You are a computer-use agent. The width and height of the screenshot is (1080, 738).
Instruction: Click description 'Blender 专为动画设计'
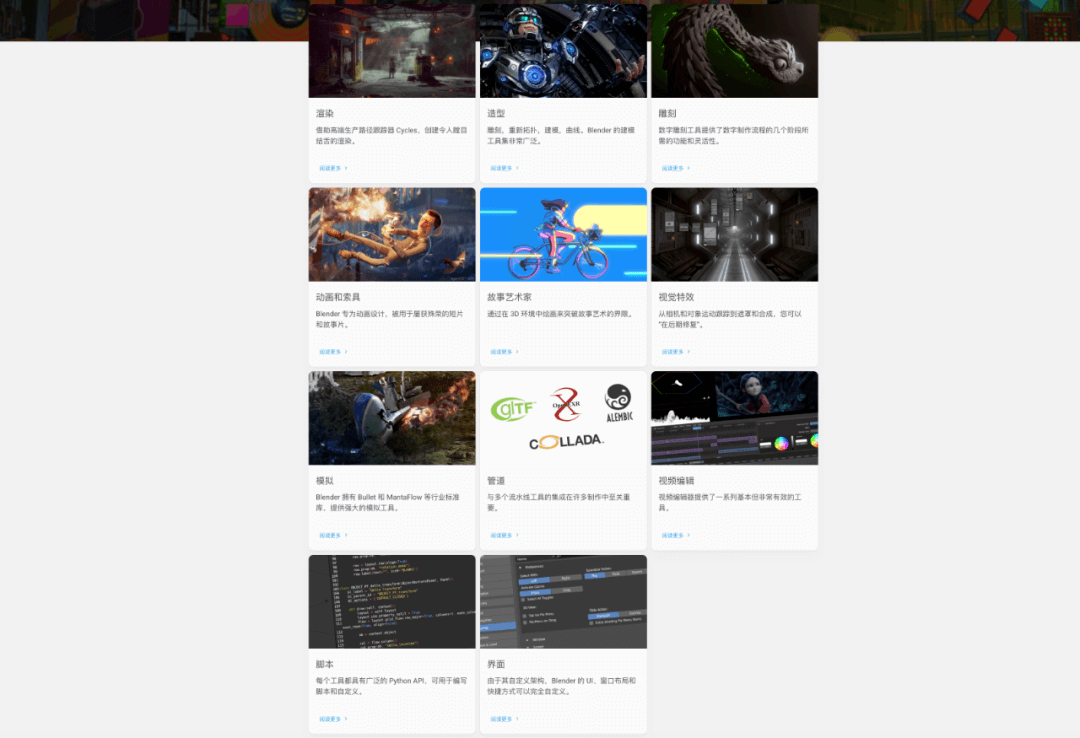pos(389,319)
